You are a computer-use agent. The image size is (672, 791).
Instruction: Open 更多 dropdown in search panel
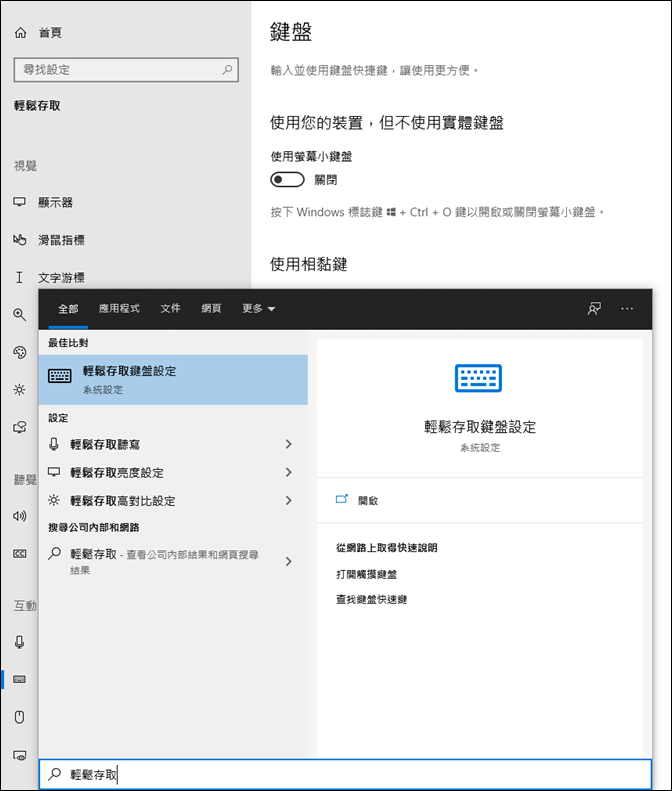coord(258,308)
